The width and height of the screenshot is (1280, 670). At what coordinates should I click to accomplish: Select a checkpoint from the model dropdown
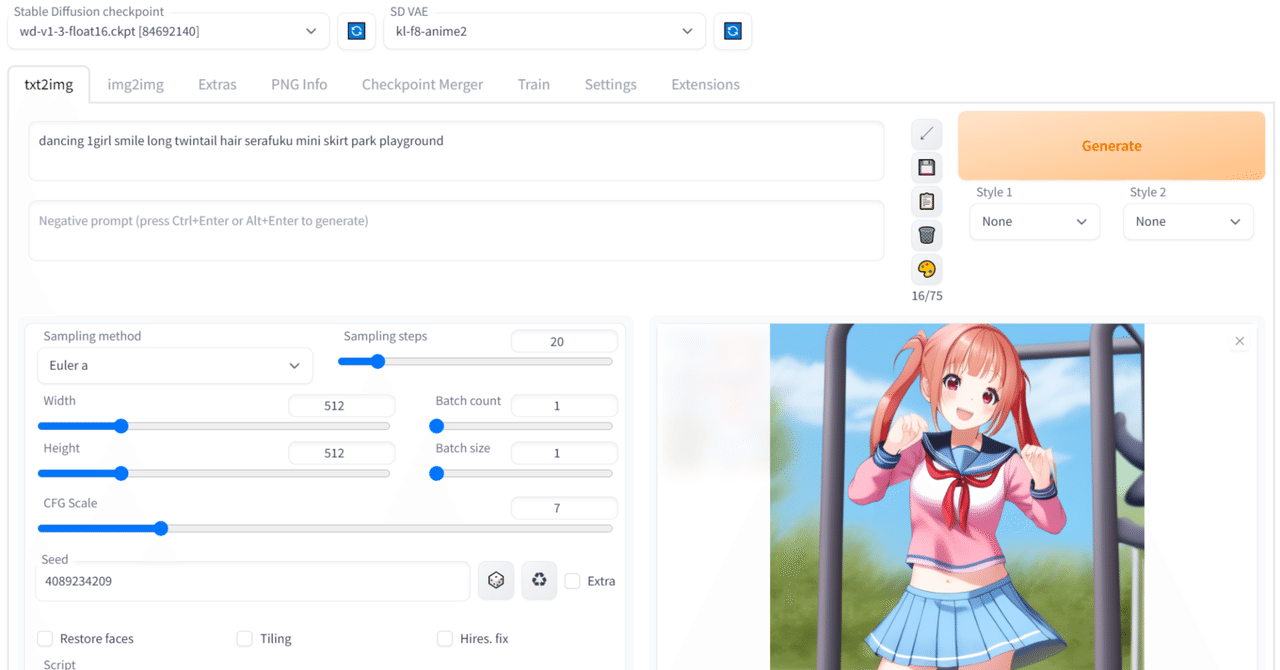(x=168, y=31)
